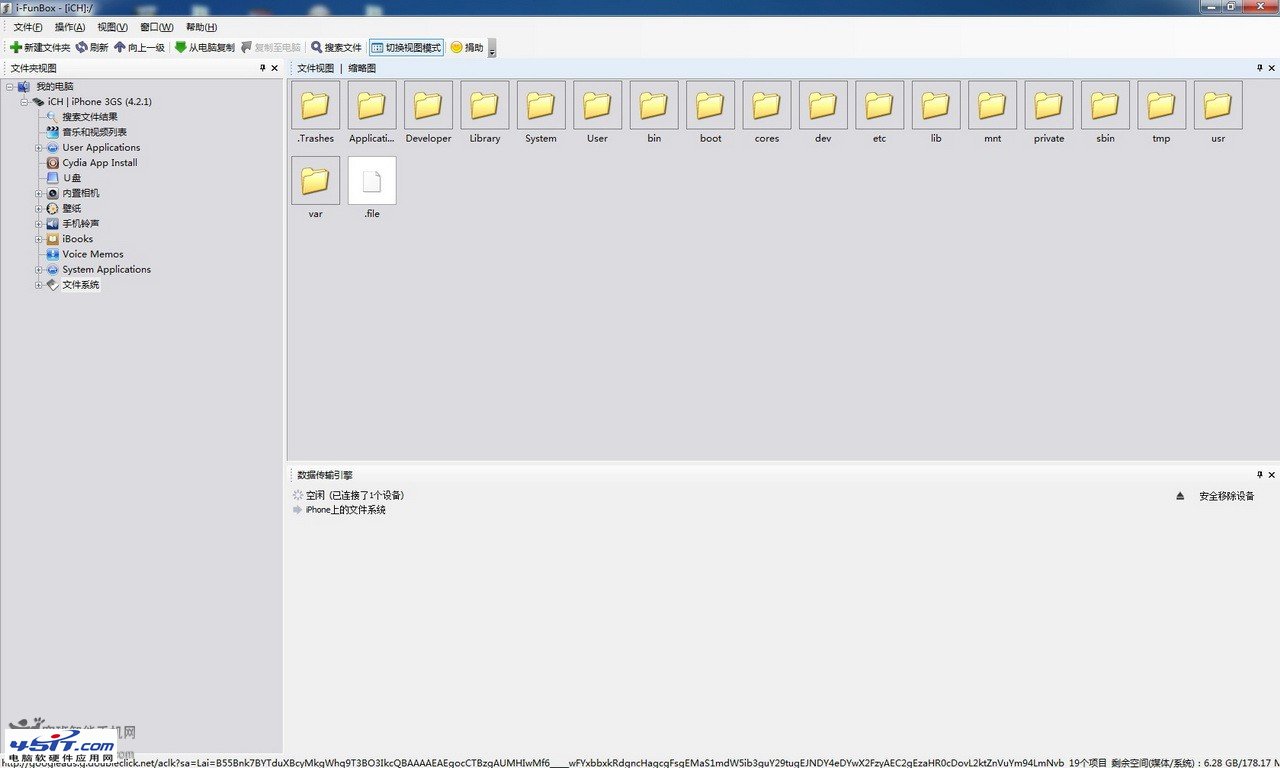Image resolution: width=1280 pixels, height=768 pixels.
Task: Select 搜索文件结果 in the tree
Action: point(89,117)
